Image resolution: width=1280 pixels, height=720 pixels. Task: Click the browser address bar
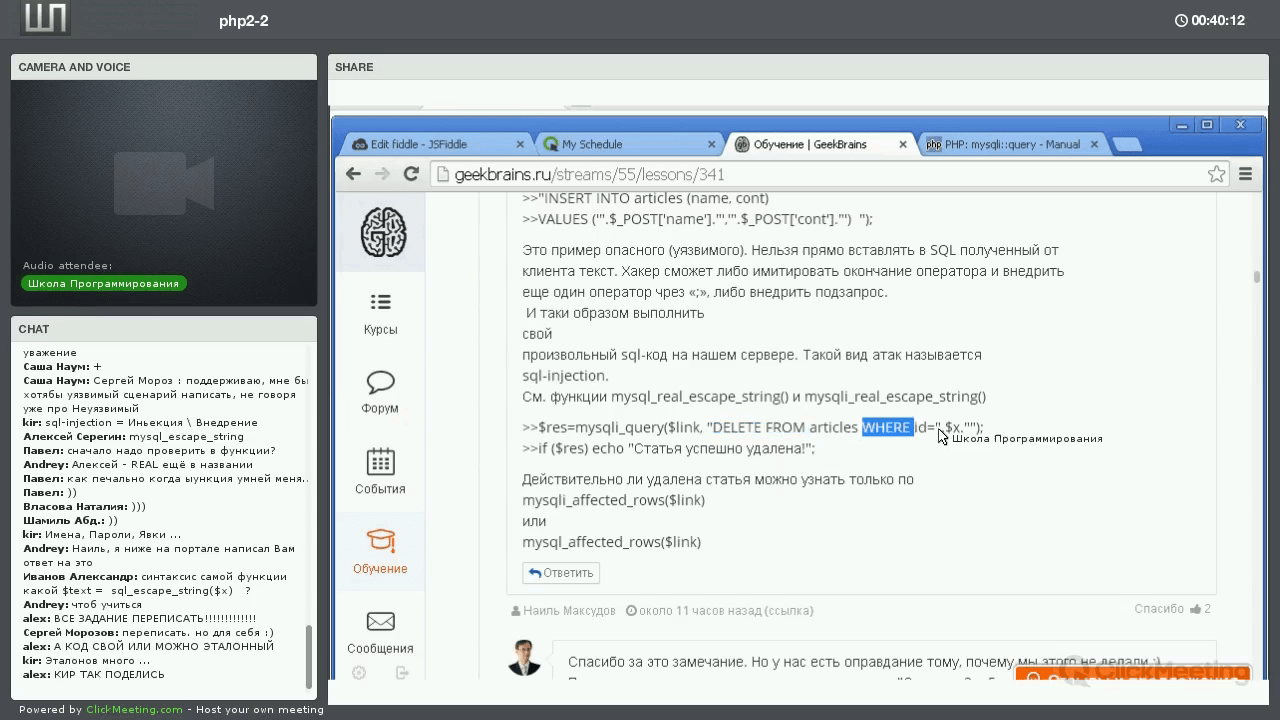click(x=830, y=174)
